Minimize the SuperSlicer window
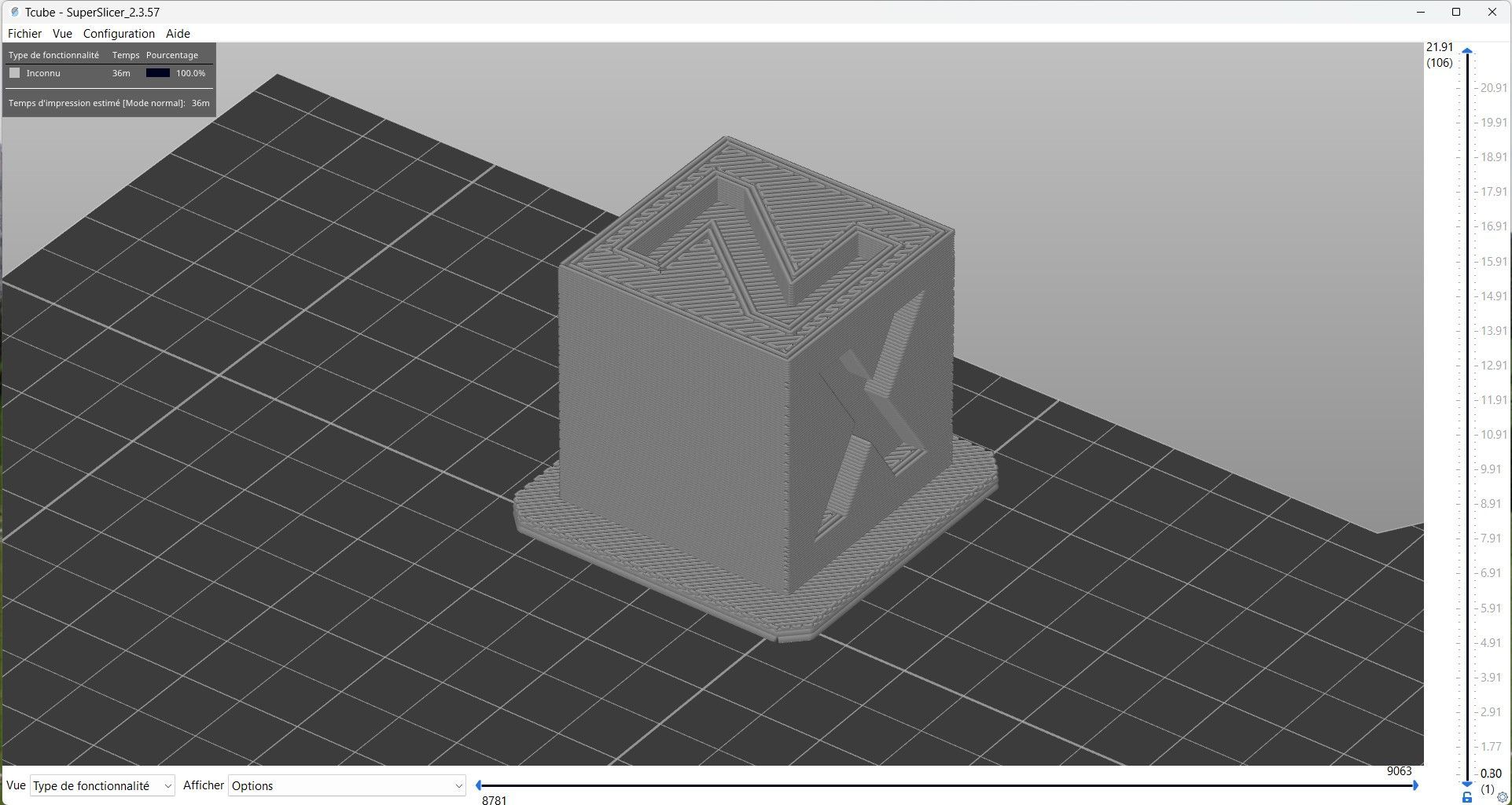 click(x=1421, y=12)
